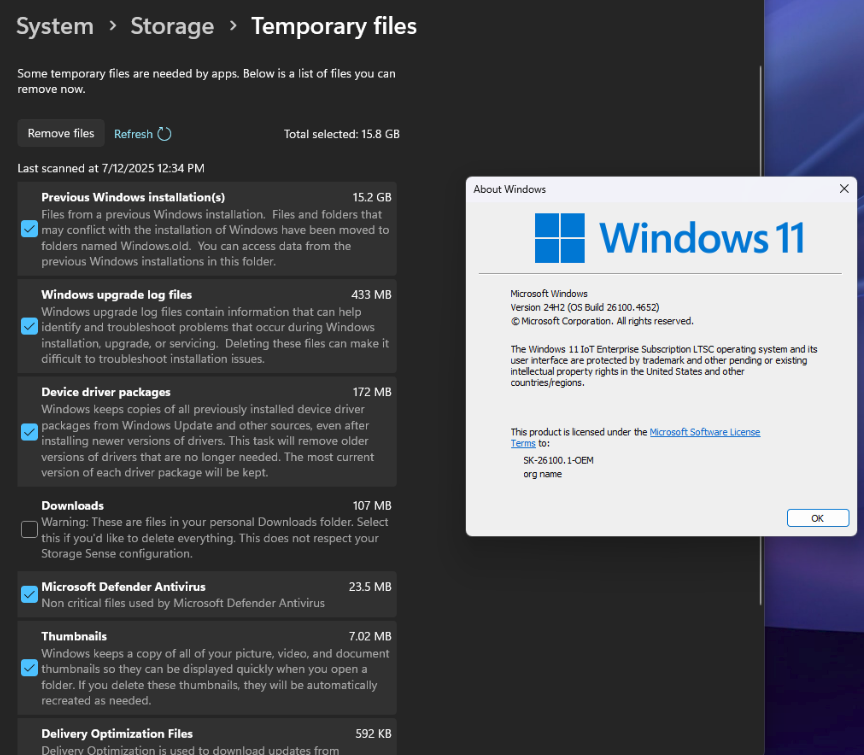Click Microsoft Corporation copyright line
The height and width of the screenshot is (755, 864).
602,321
